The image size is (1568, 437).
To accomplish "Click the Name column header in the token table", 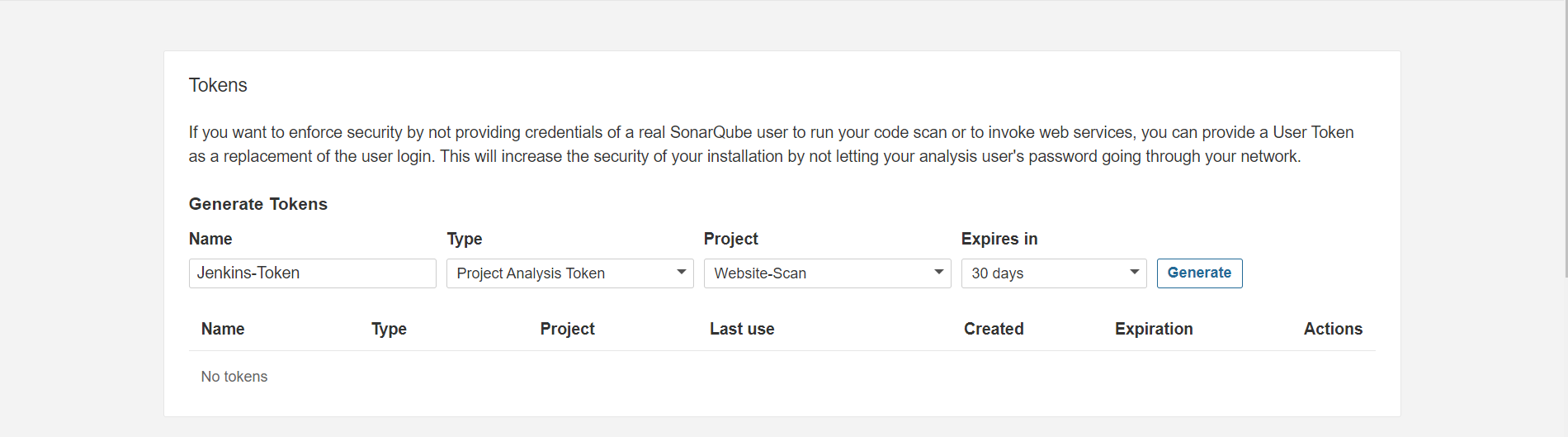I will [x=223, y=329].
